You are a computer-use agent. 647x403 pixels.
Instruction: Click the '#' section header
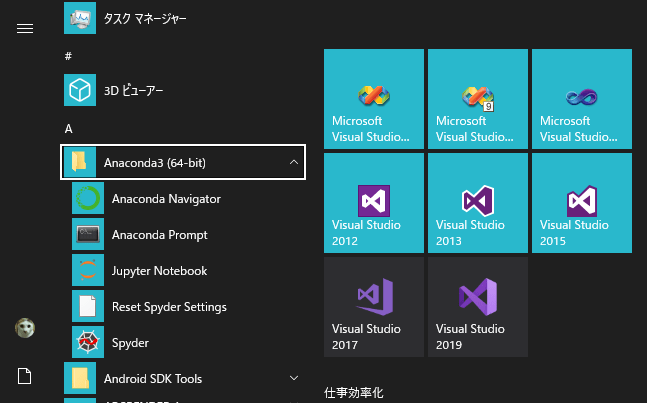pos(68,56)
